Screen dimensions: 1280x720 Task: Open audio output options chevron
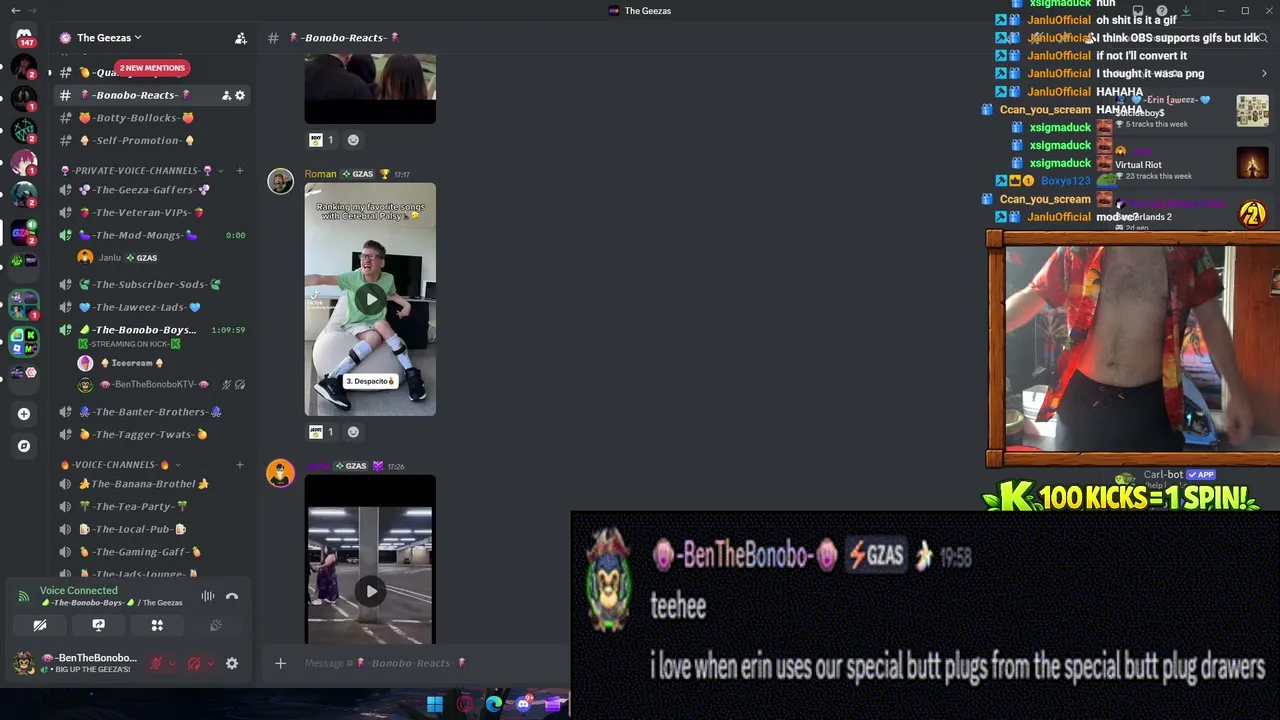(x=210, y=663)
